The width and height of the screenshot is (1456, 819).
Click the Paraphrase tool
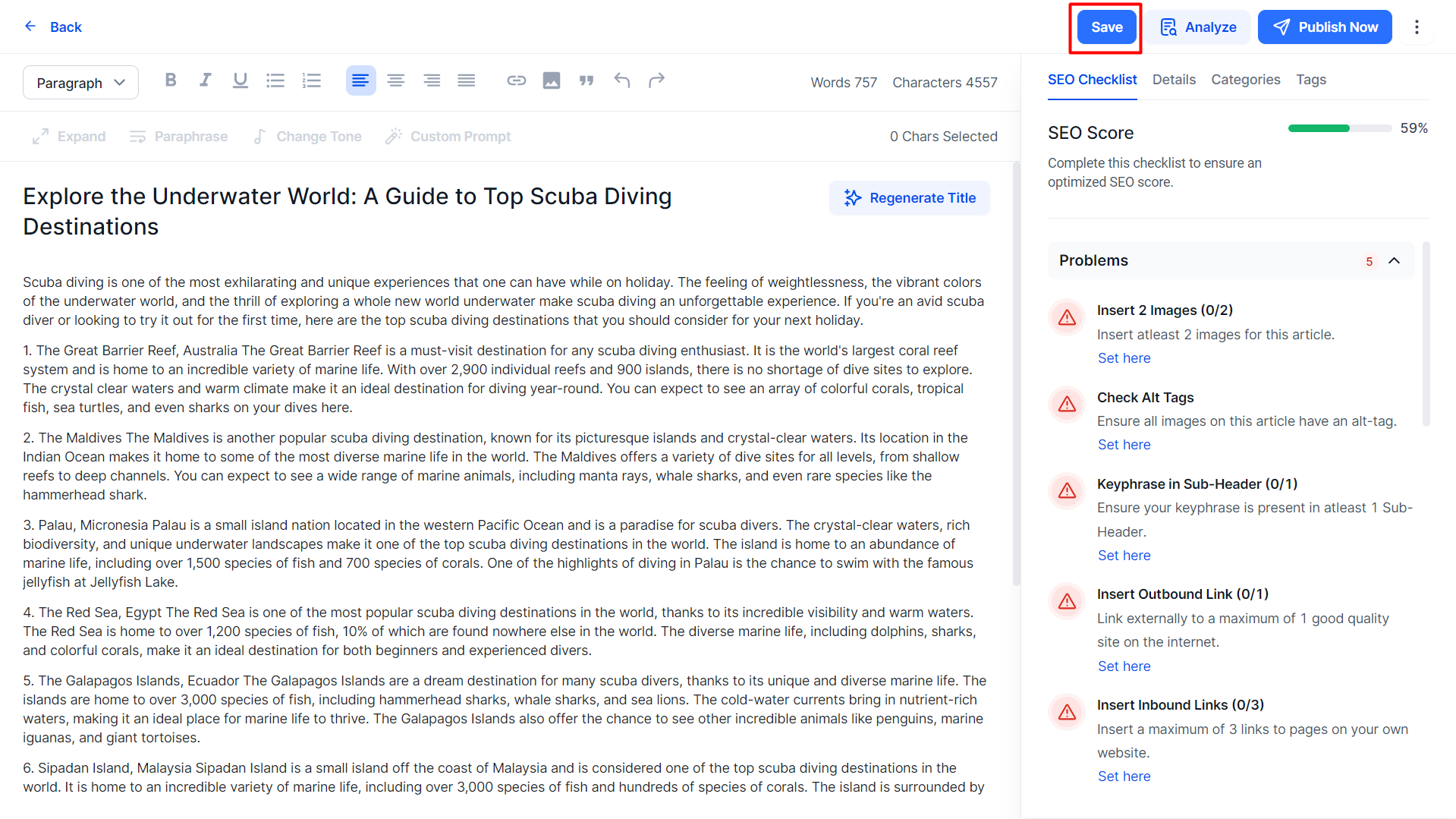tap(178, 137)
